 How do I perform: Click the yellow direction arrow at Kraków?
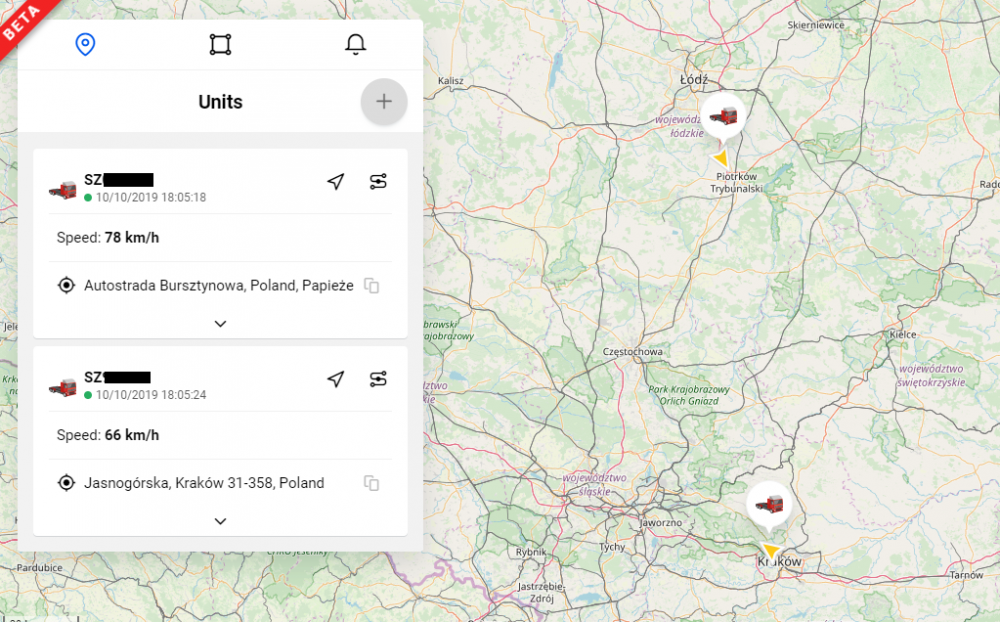coord(771,551)
